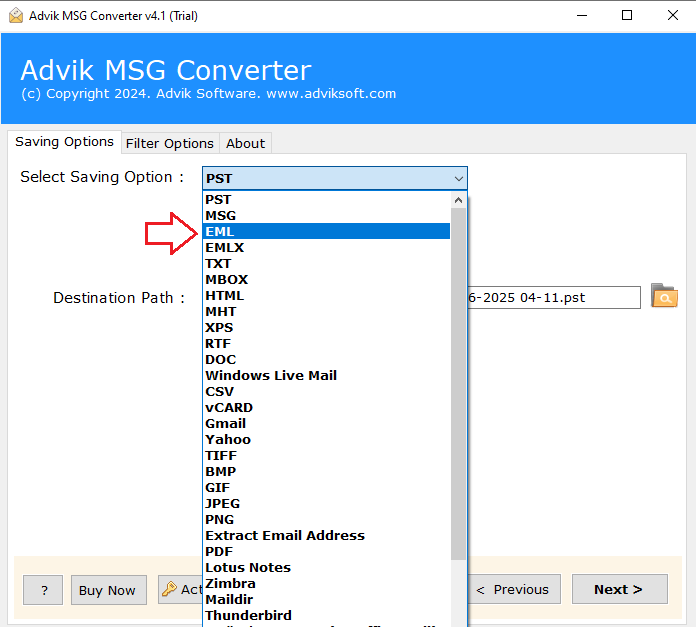Choose EMLX in the saving list
Screen dimensions: 696x627
(326, 247)
